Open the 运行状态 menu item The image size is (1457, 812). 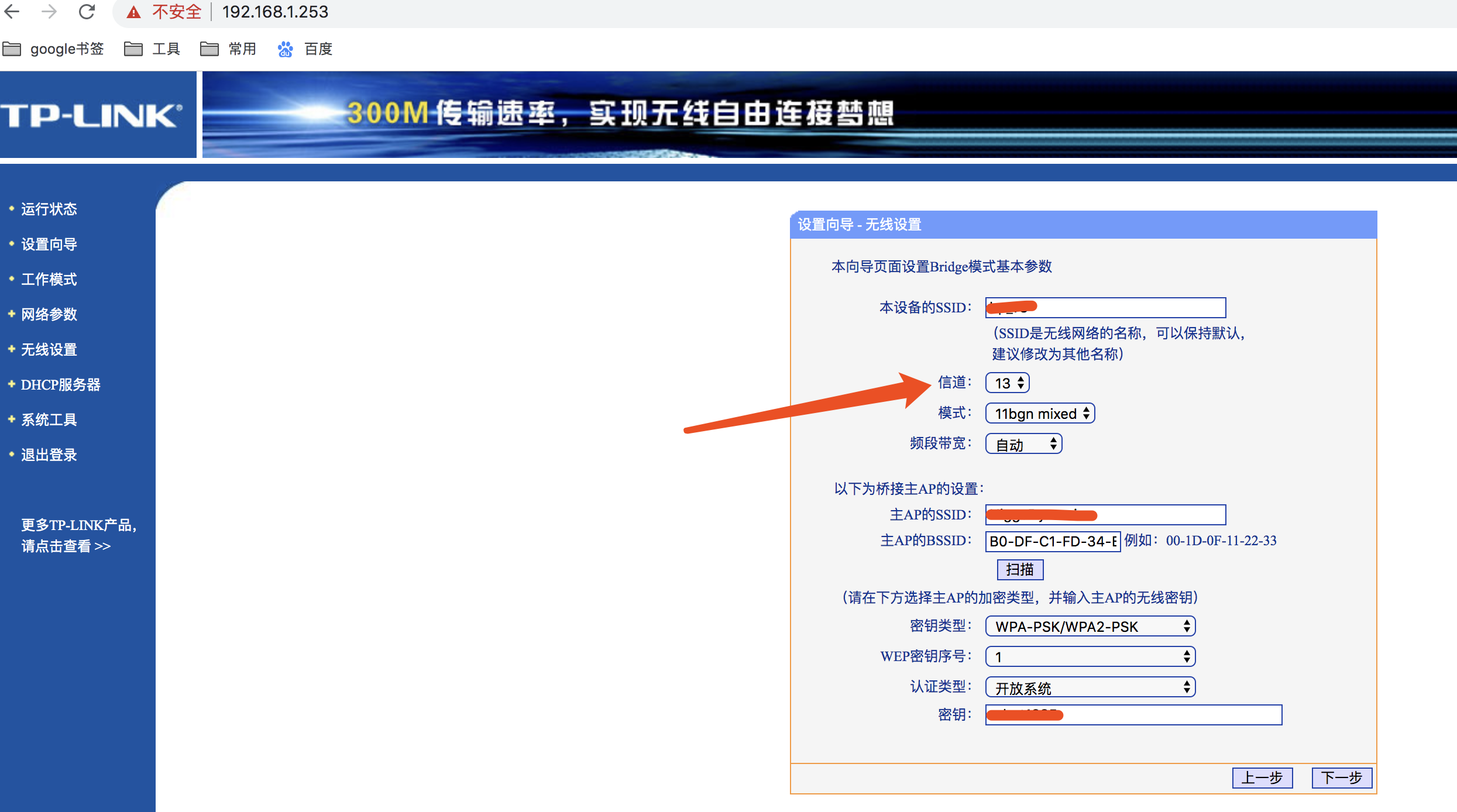49,209
